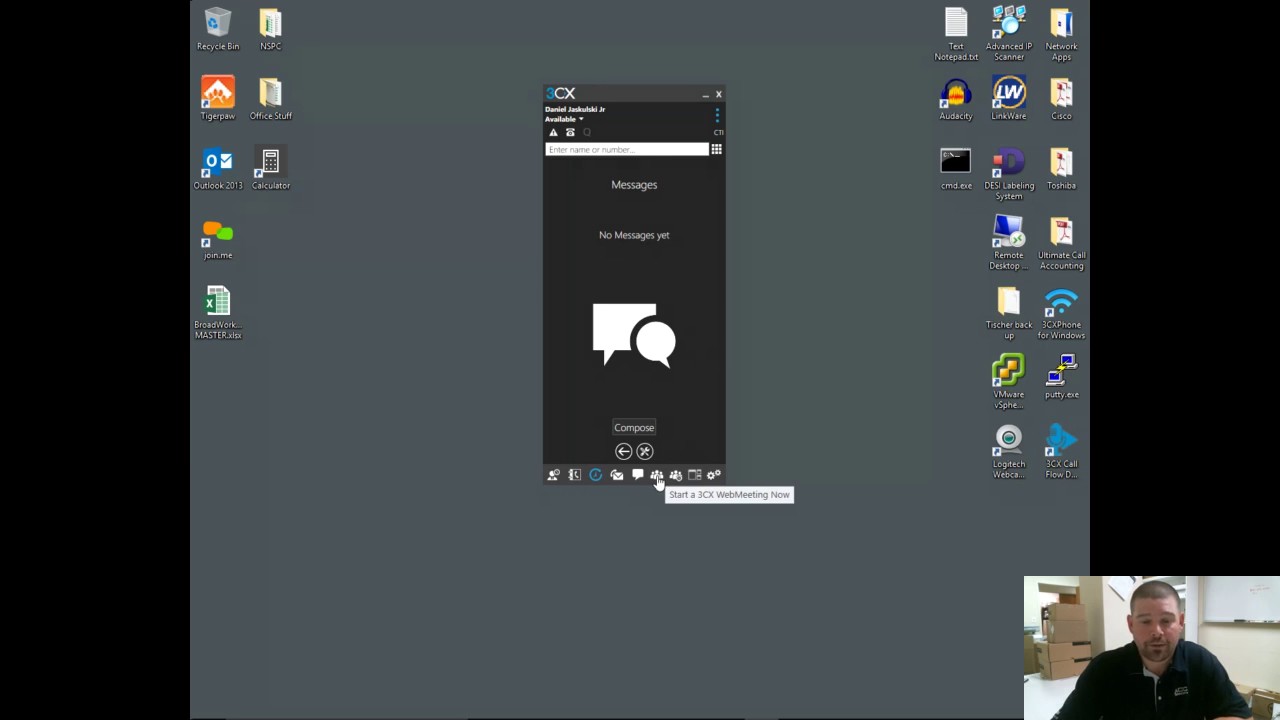Select the Calculator shortcut
Viewport: 1280px width, 720px height.
point(271,168)
